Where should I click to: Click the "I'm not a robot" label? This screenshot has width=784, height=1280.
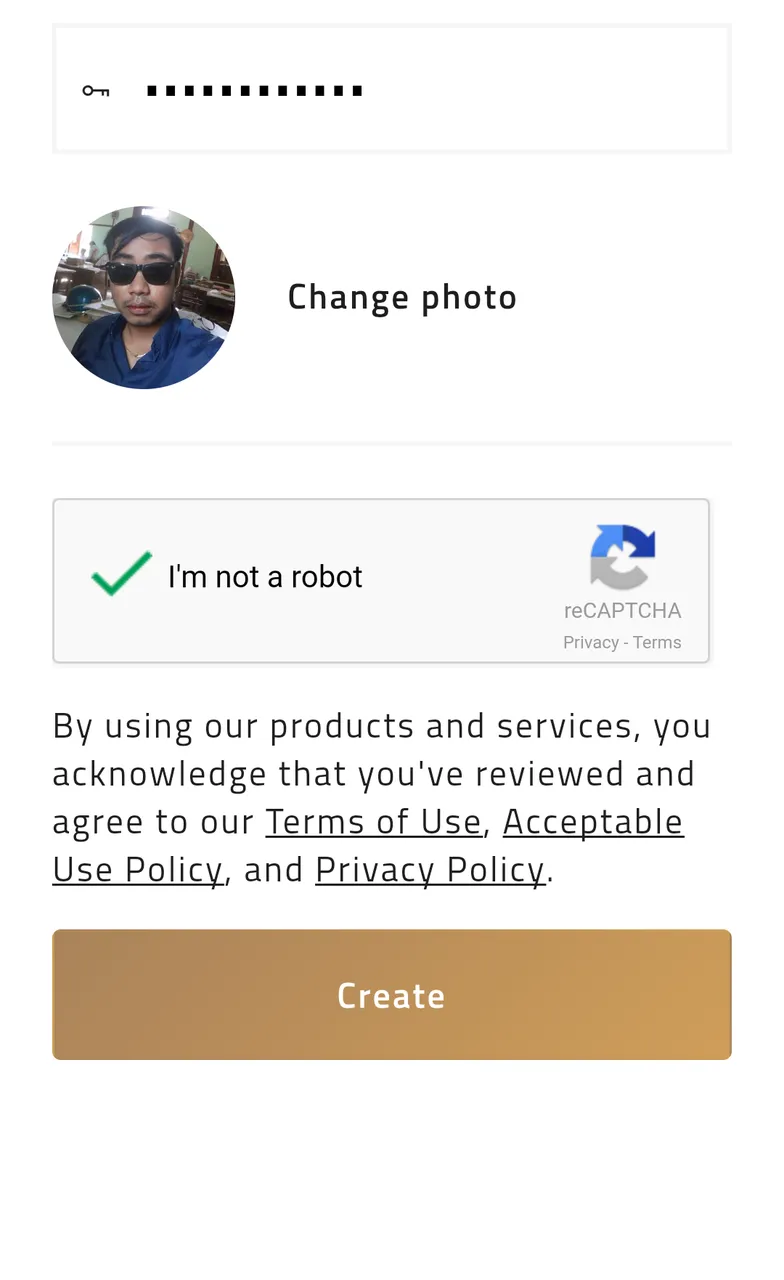coord(265,577)
